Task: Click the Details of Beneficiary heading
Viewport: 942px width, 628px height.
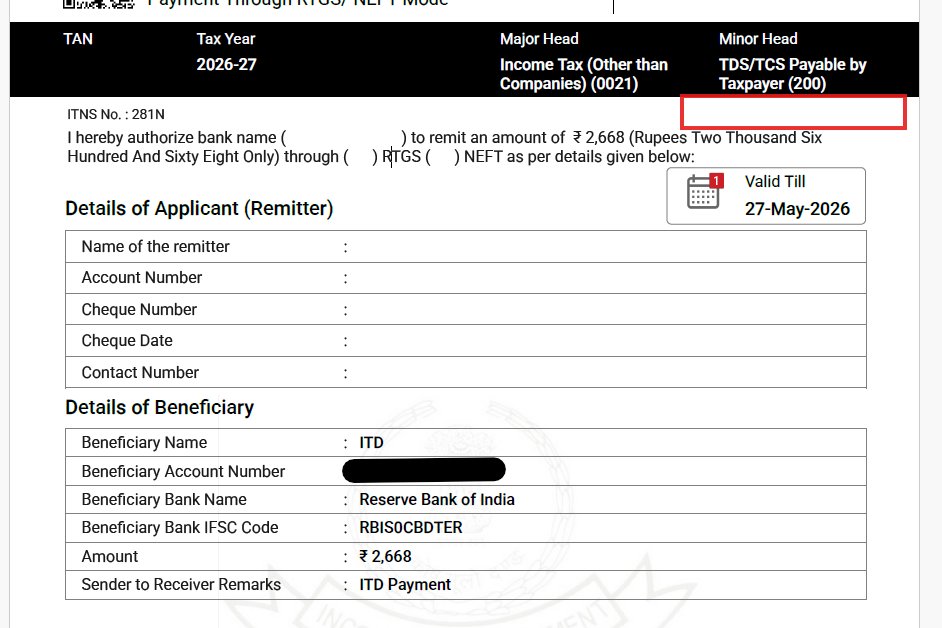Action: (x=160, y=407)
